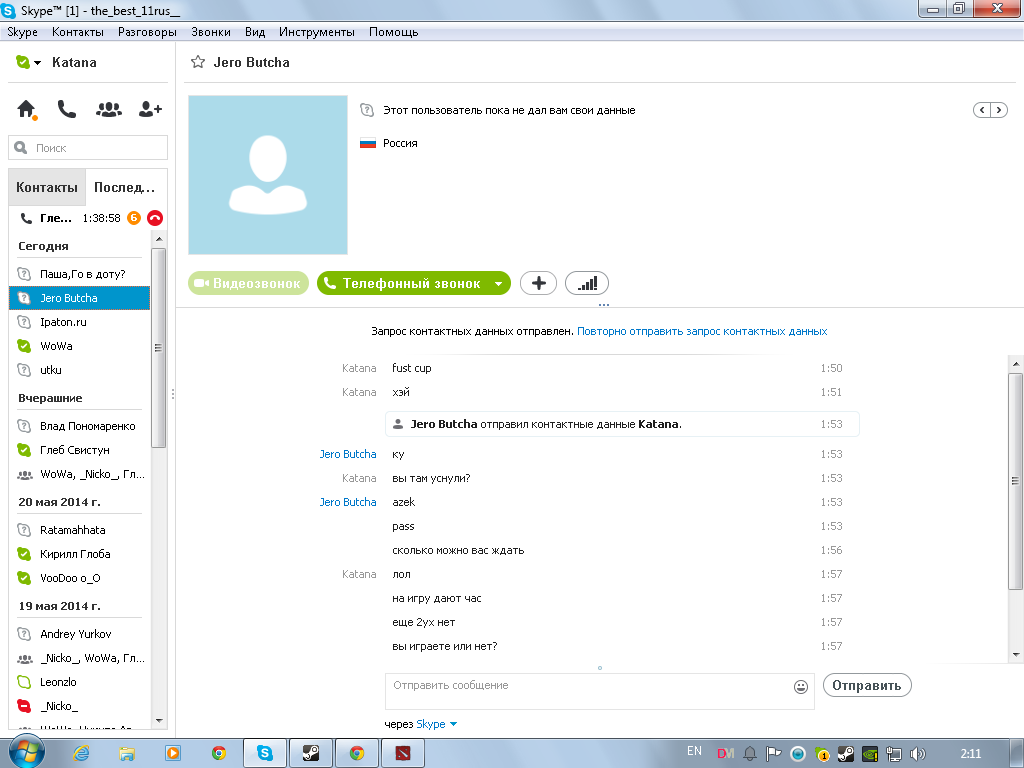This screenshot has width=1024, height=768.
Task: Switch to Контакты tab
Action: [x=46, y=187]
